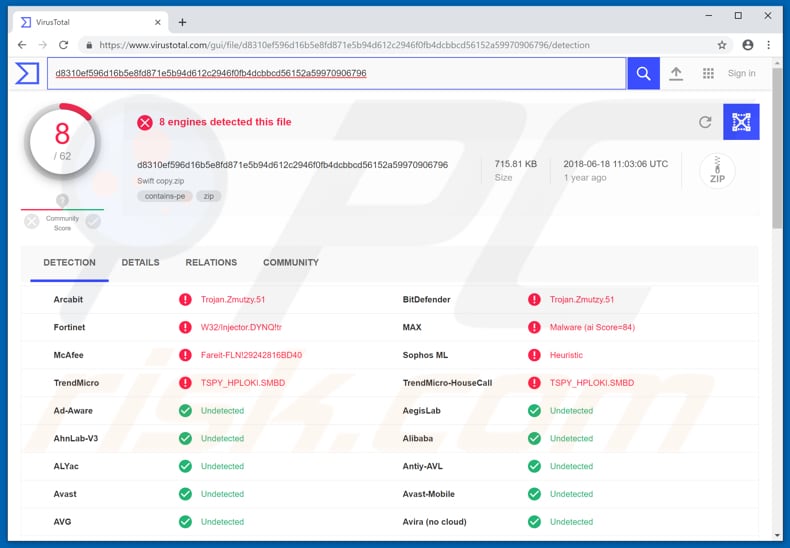Click the 2018-06-18 11:03:06 UTC date

[x=616, y=164]
